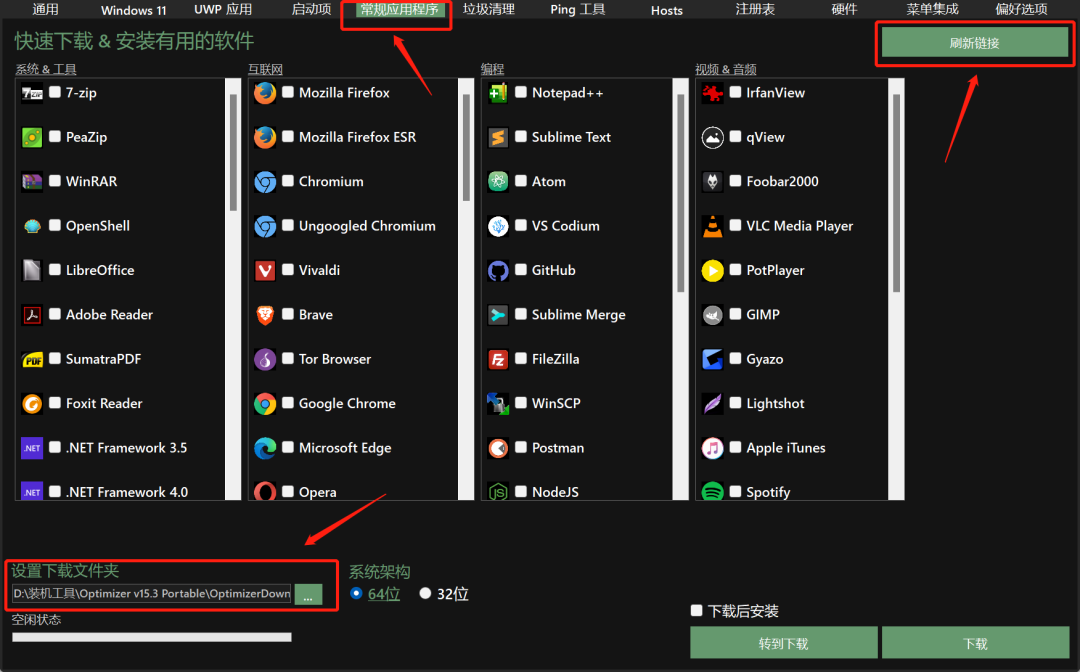
Task: Open the Hosts tab
Action: [x=667, y=10]
